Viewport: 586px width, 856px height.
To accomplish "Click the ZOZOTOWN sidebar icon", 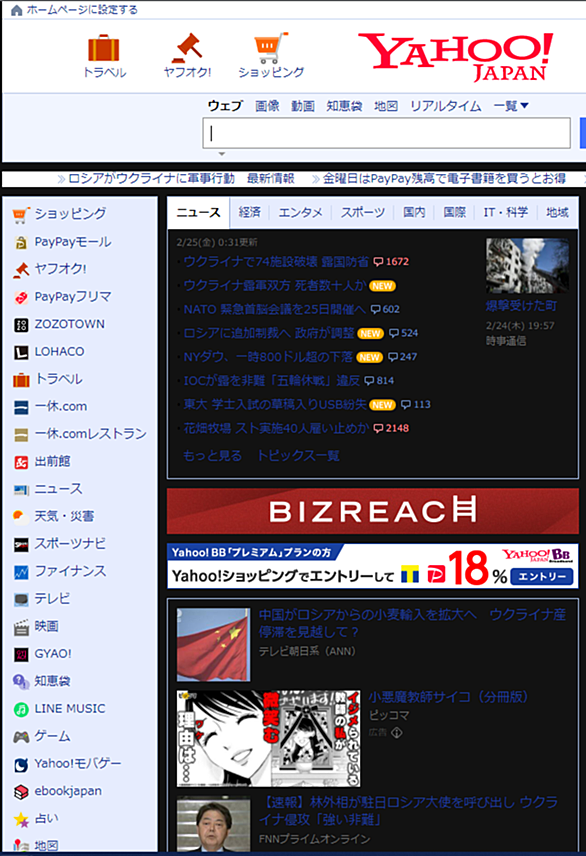I will (x=21, y=325).
